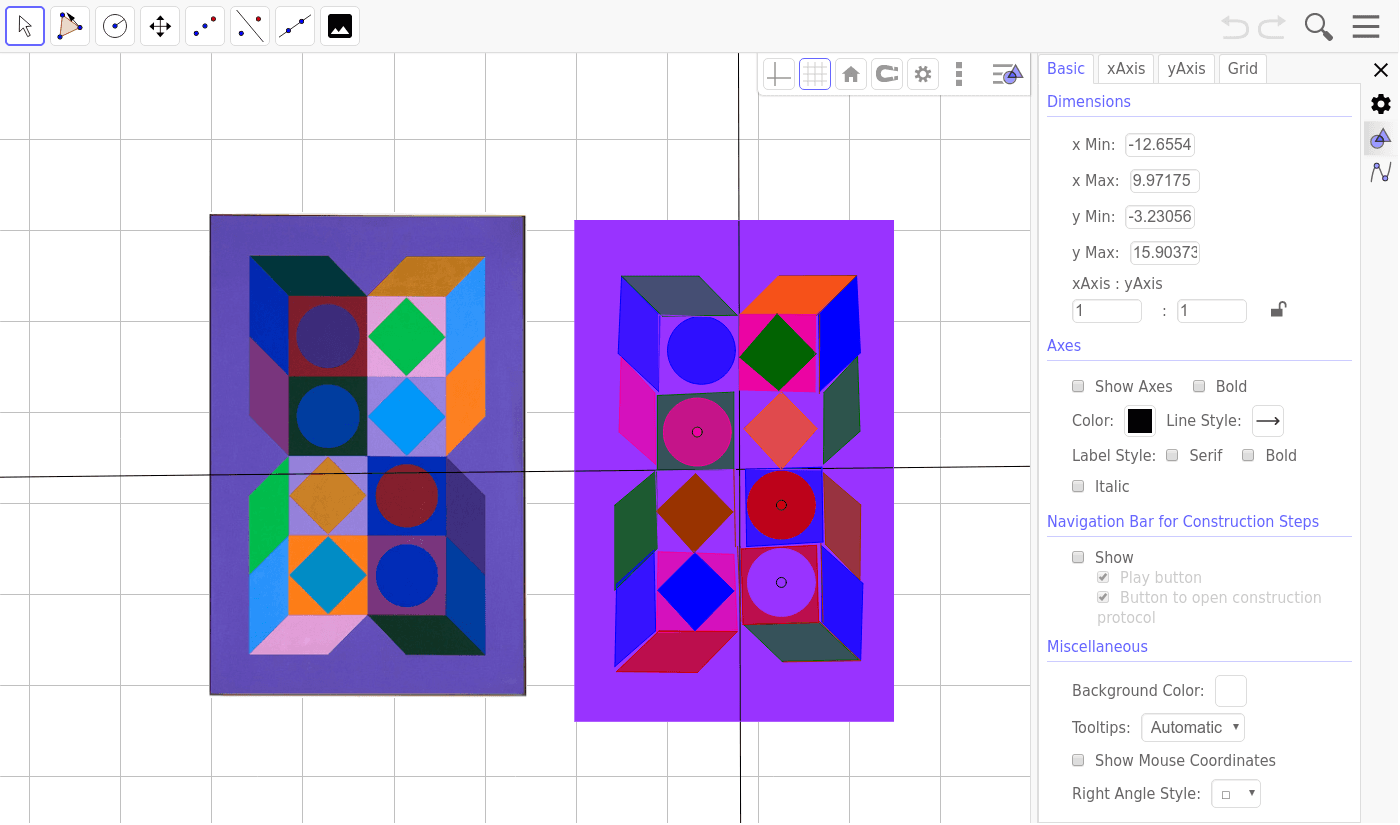This screenshot has height=825, width=1400.
Task: Click the yAxis ratio input field
Action: pos(1212,311)
